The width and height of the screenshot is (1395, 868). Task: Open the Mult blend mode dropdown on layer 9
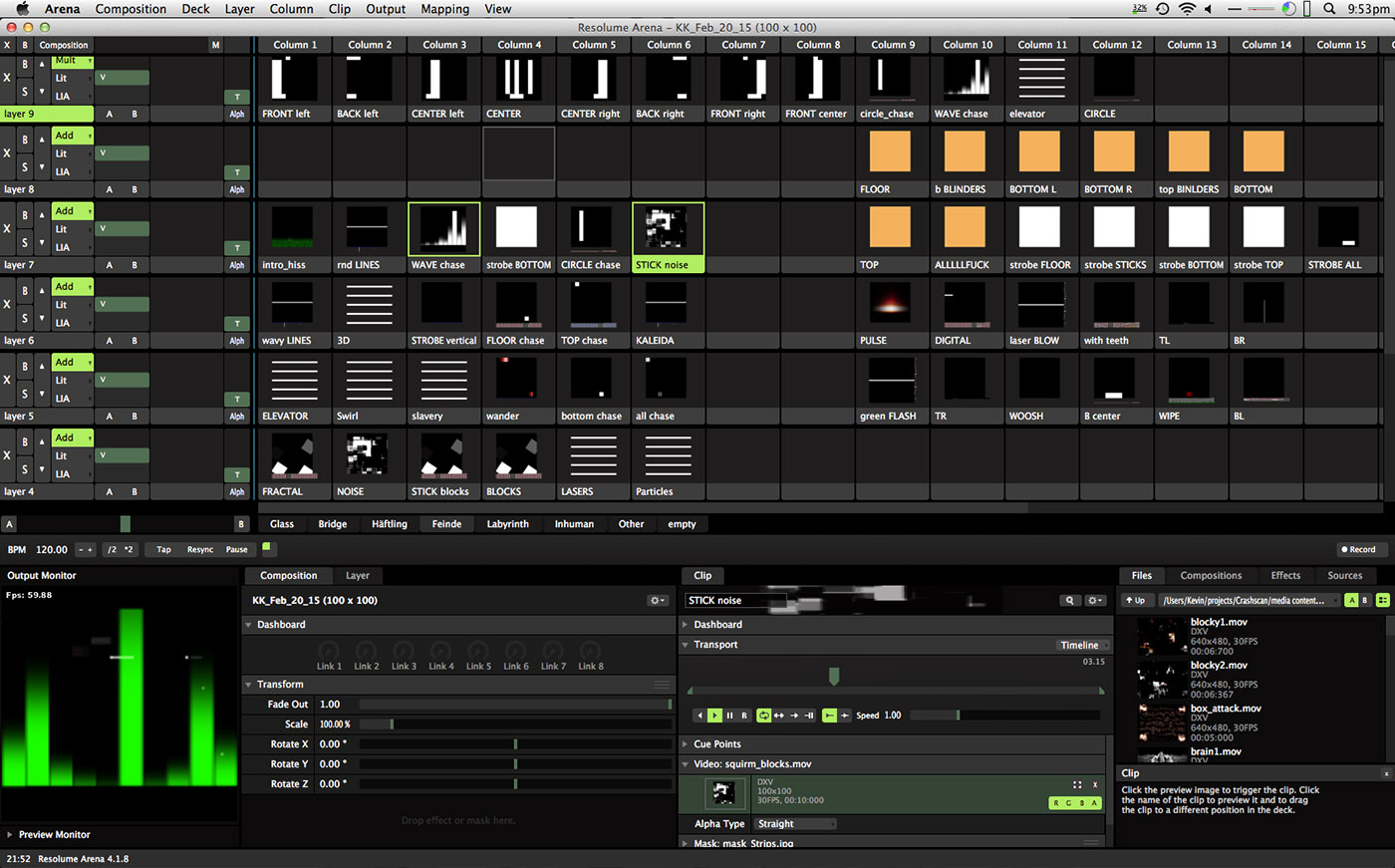[73, 61]
